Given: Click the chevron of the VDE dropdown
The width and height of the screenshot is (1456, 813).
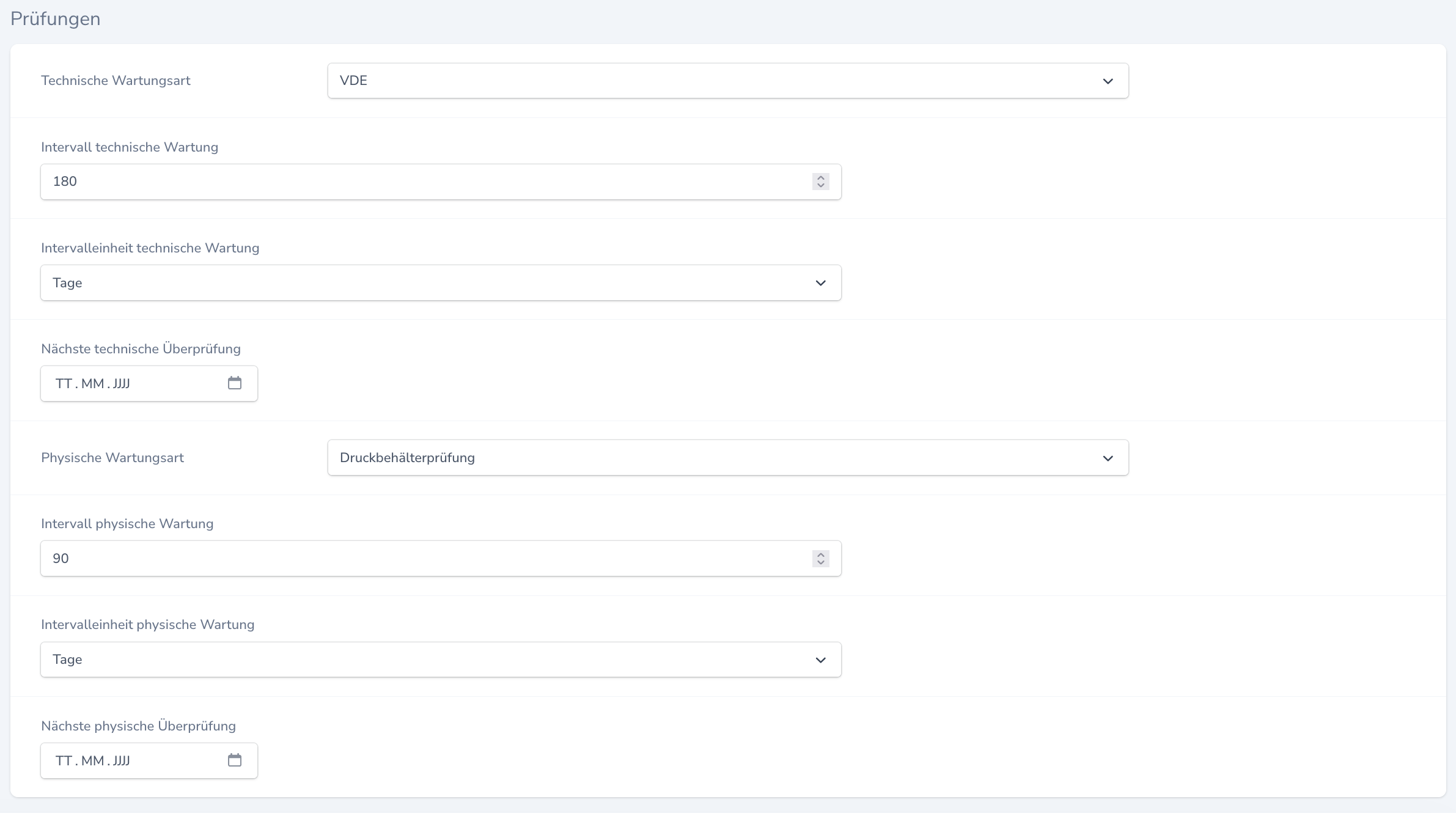Looking at the screenshot, I should [1108, 81].
